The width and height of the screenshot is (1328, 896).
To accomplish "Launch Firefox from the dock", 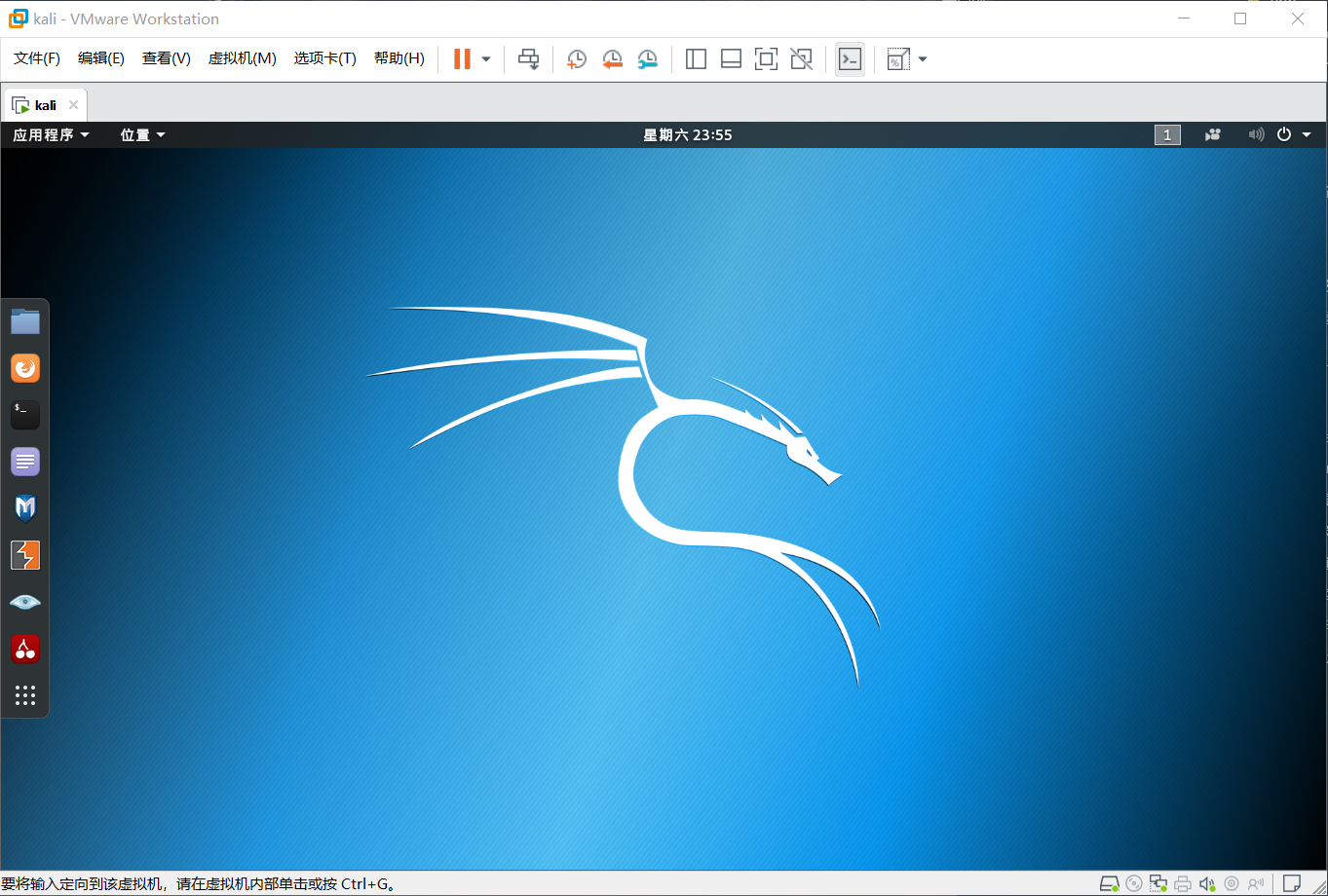I will pos(25,368).
